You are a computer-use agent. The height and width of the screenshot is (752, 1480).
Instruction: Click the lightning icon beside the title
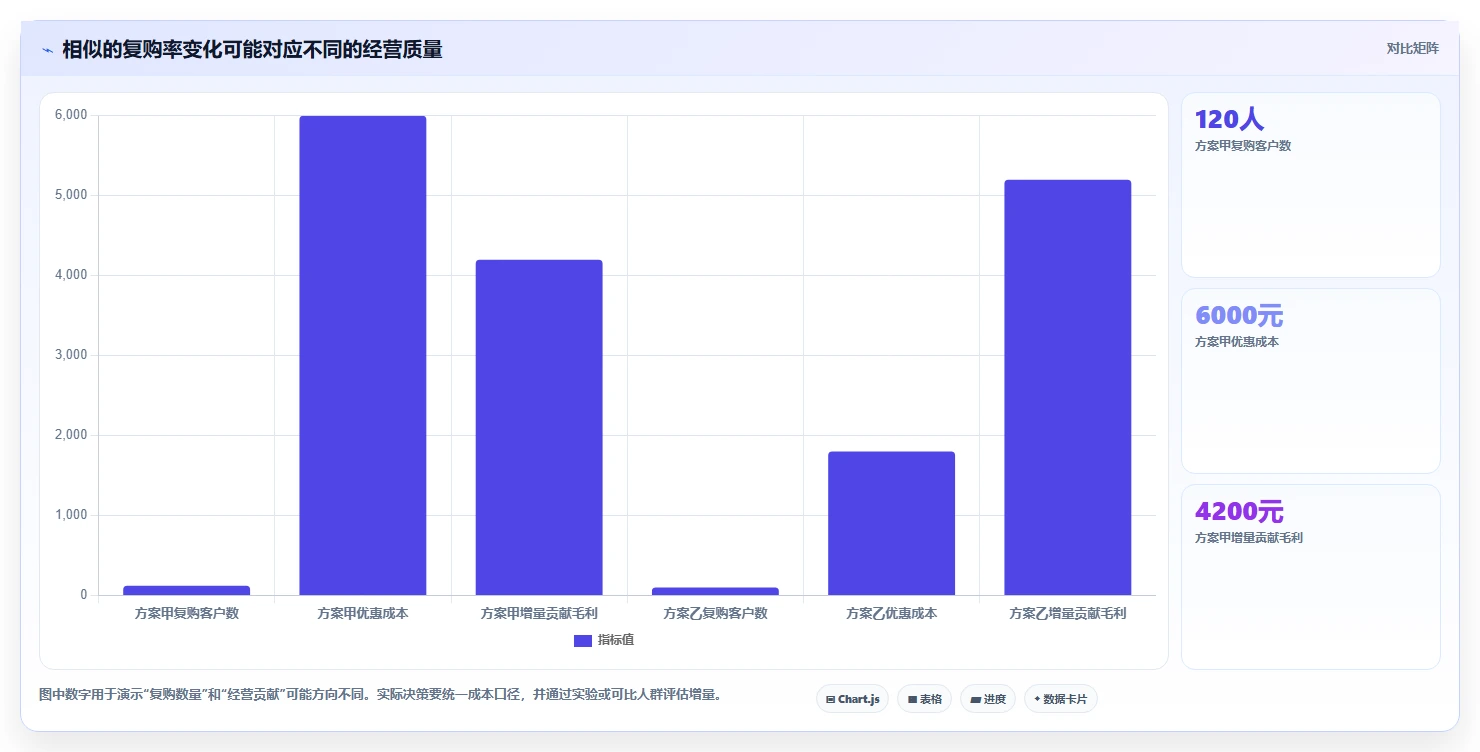[x=48, y=50]
